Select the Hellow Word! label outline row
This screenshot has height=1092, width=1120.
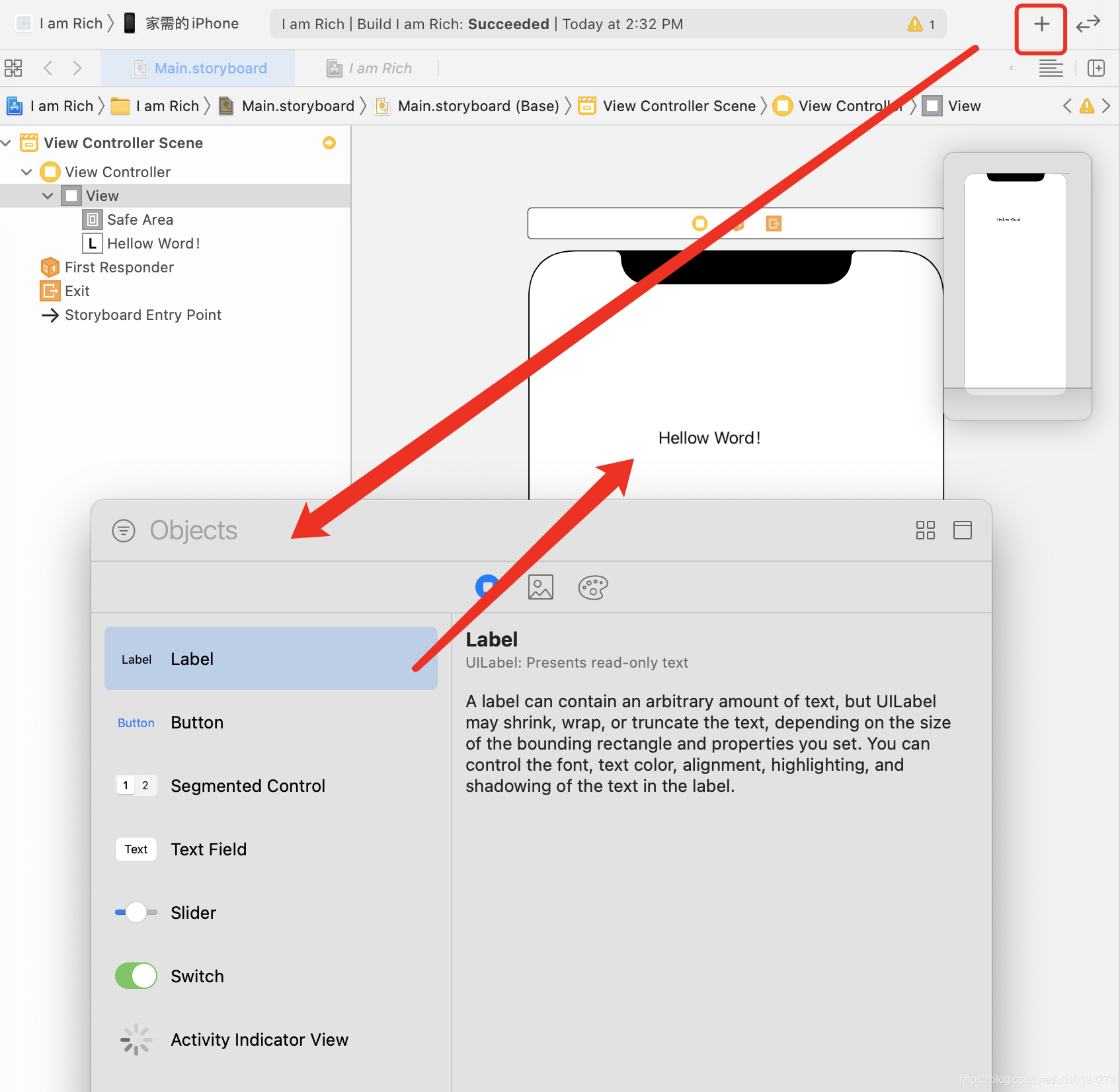pyautogui.click(x=175, y=243)
